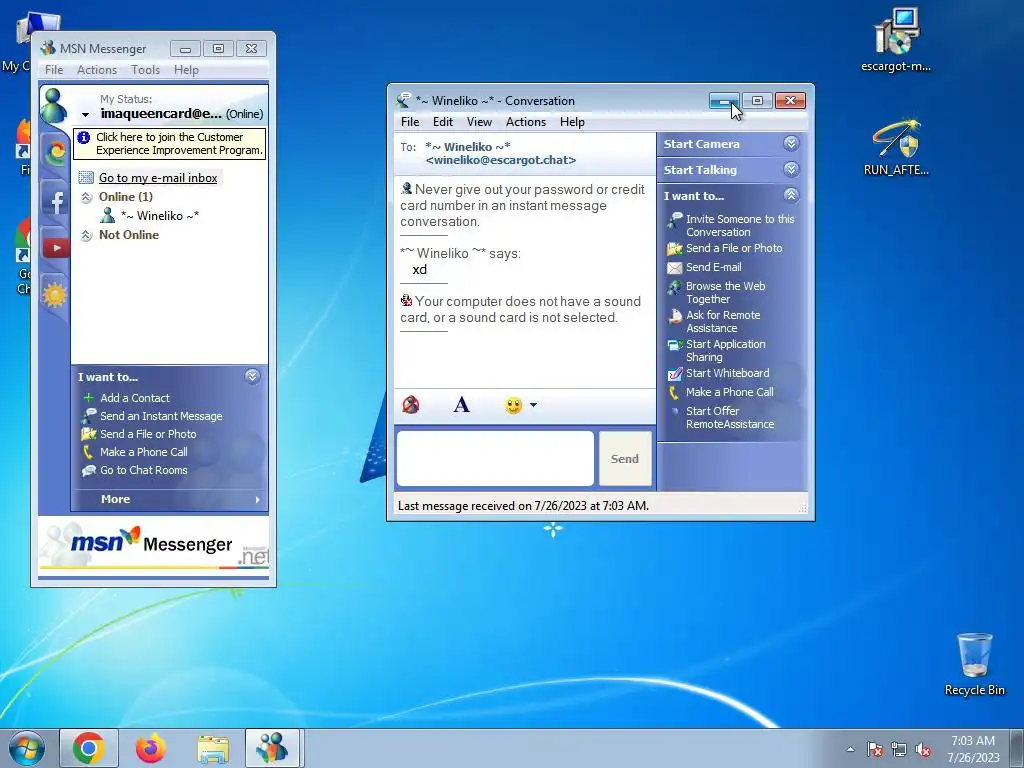Viewport: 1024px width, 768px height.
Task: Click the Send button in conversation
Action: pos(625,458)
